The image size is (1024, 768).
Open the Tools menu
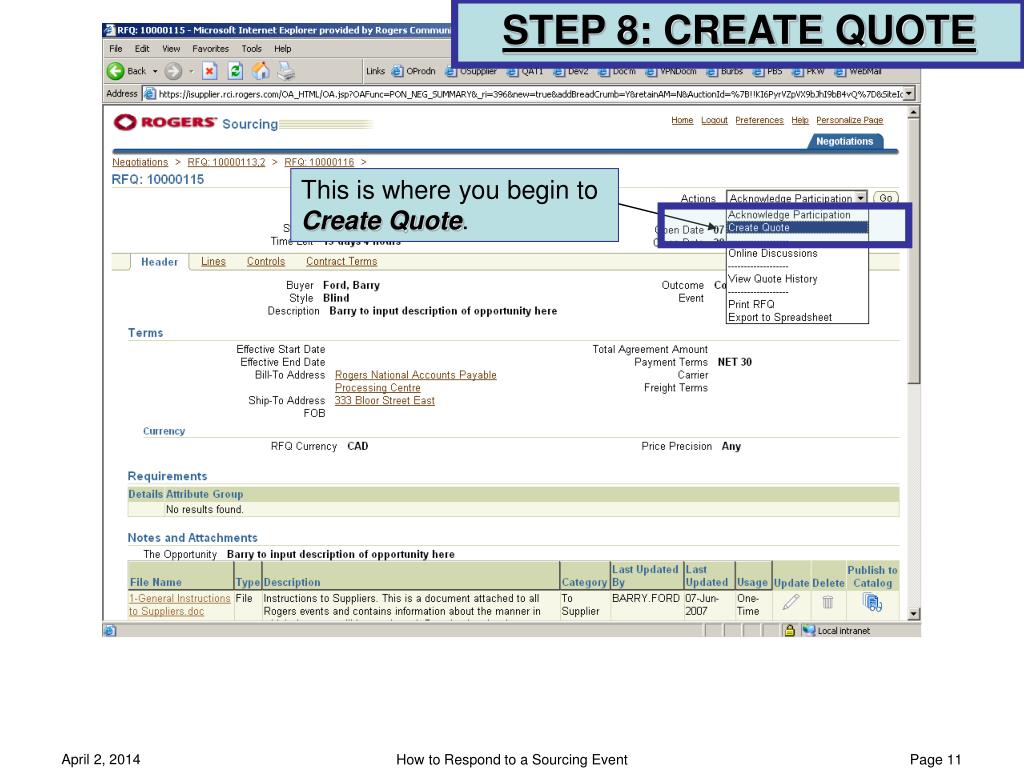click(251, 48)
